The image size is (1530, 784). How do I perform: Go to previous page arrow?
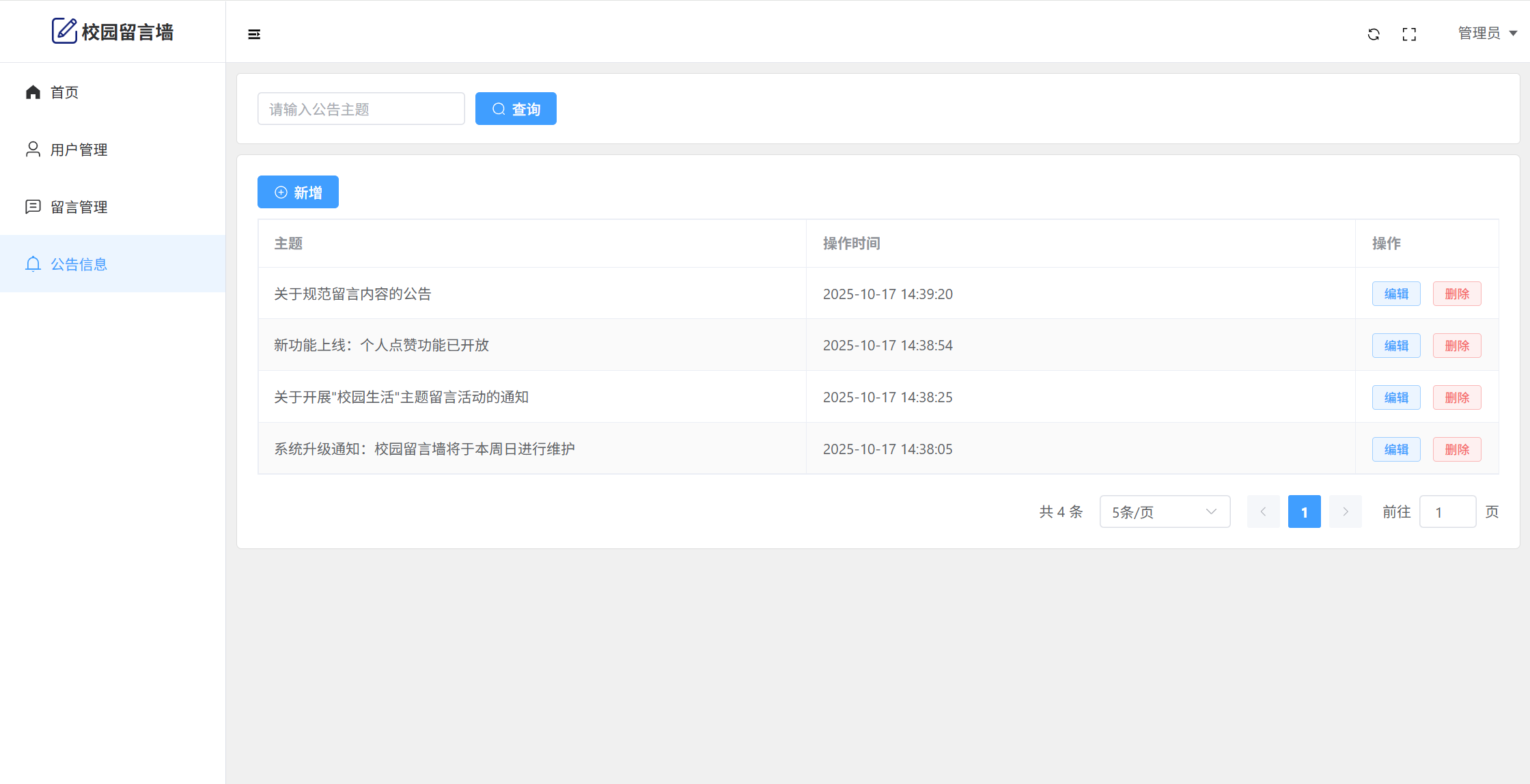click(x=1263, y=512)
